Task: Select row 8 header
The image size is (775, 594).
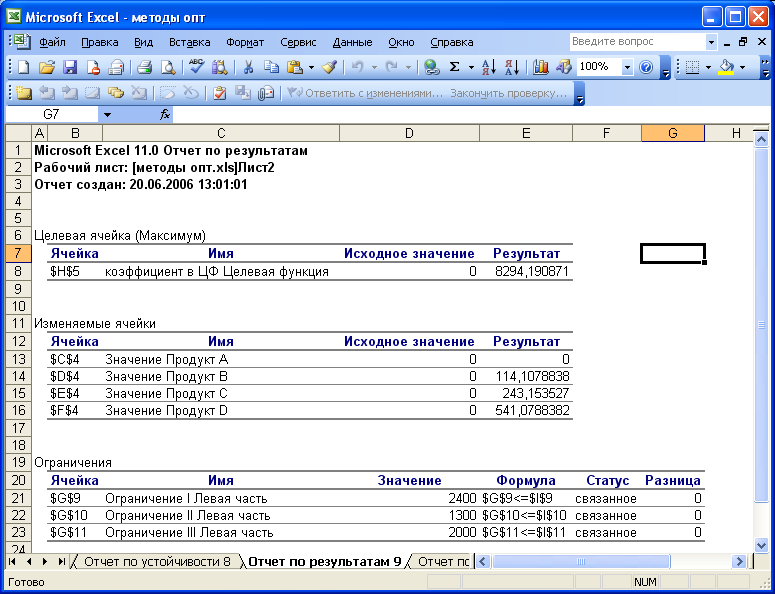Action: (x=18, y=271)
